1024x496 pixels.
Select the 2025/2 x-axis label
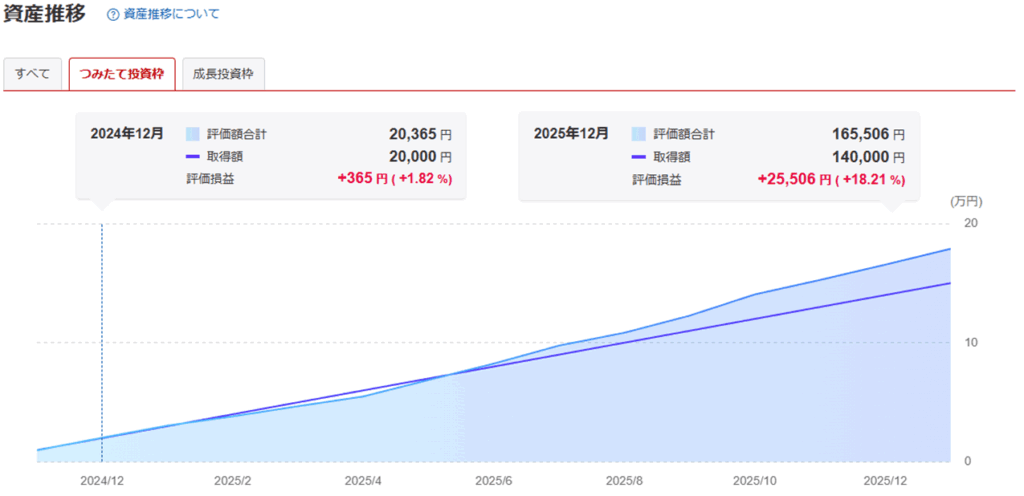[x=232, y=480]
